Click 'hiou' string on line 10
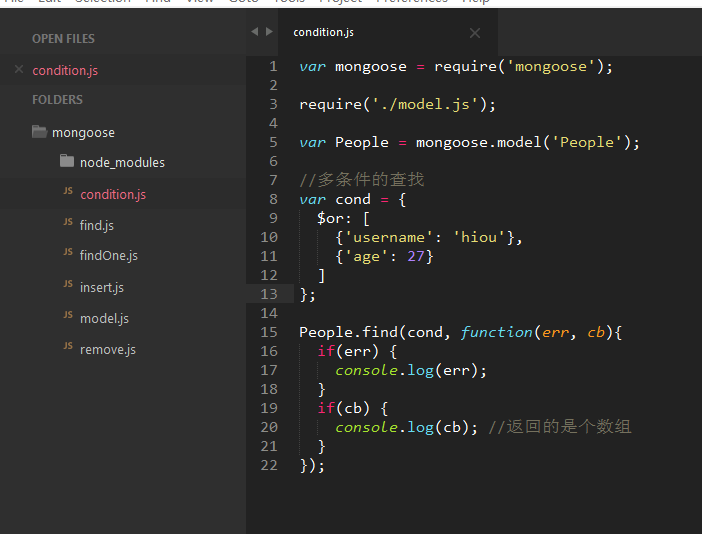702x534 pixels. (479, 237)
